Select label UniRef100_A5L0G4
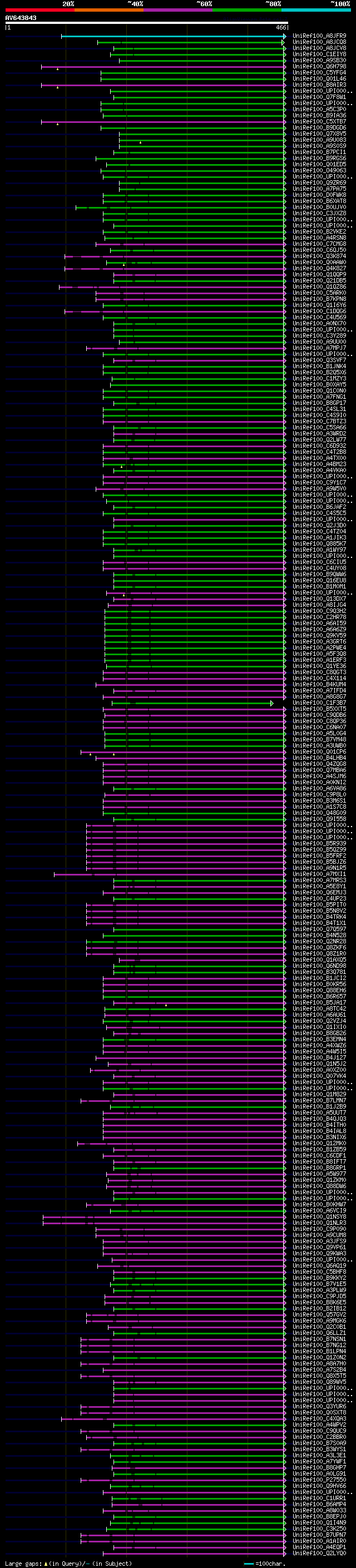 (x=319, y=734)
